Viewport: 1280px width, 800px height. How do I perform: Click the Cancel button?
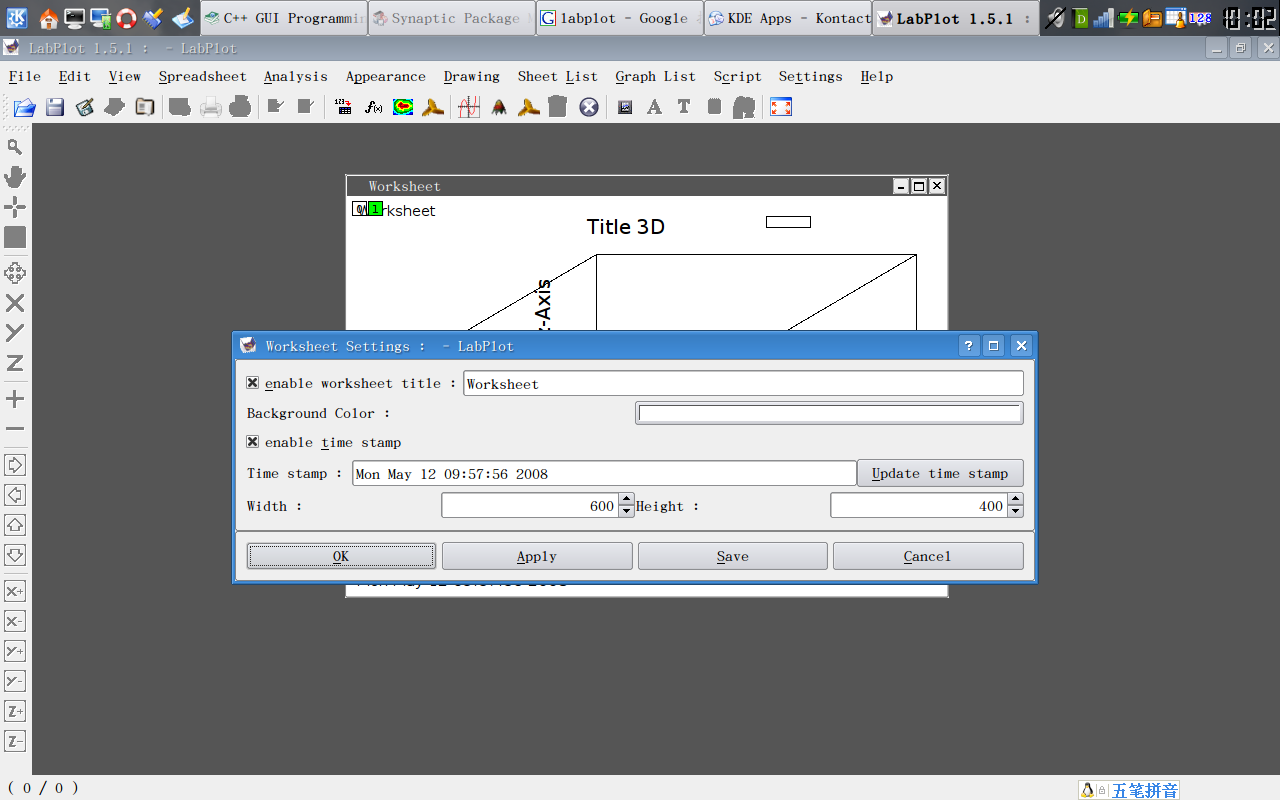928,556
